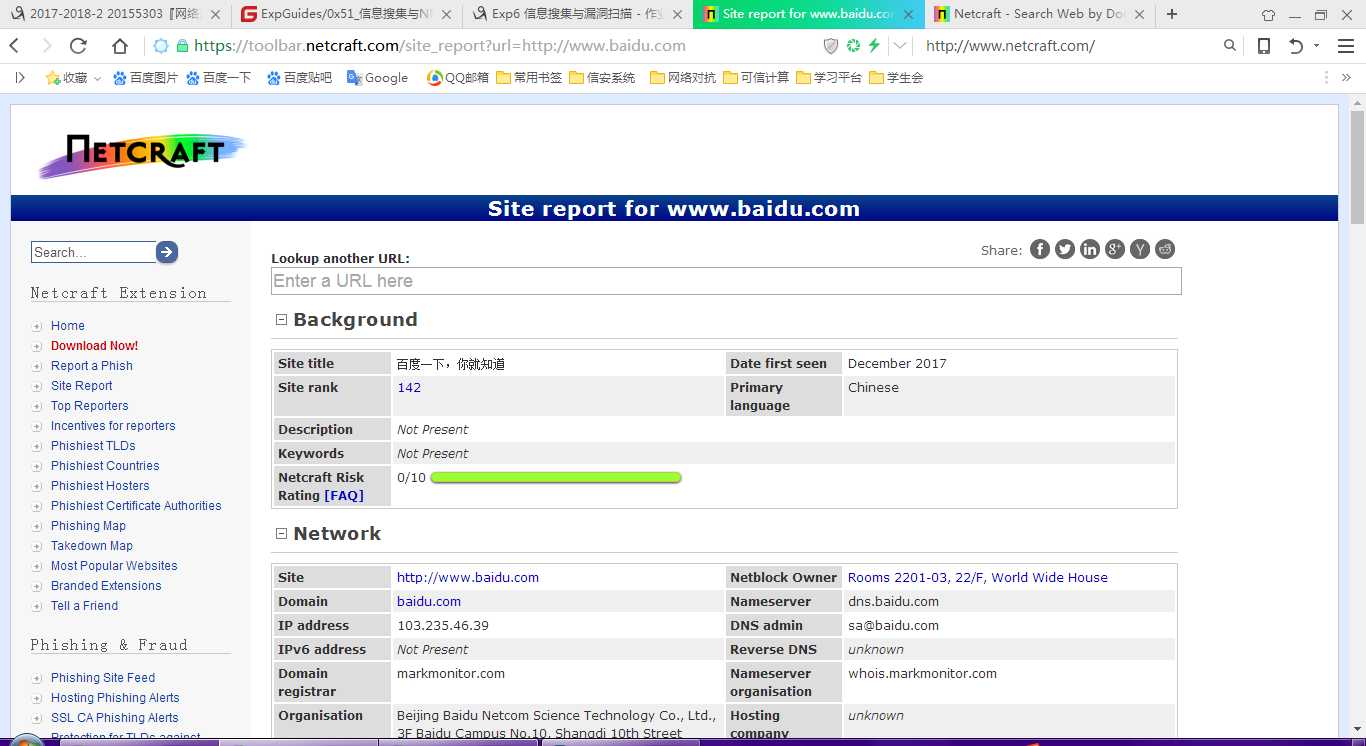Viewport: 1366px width, 746px height.
Task: Share report on Reddit
Action: coord(1165,249)
